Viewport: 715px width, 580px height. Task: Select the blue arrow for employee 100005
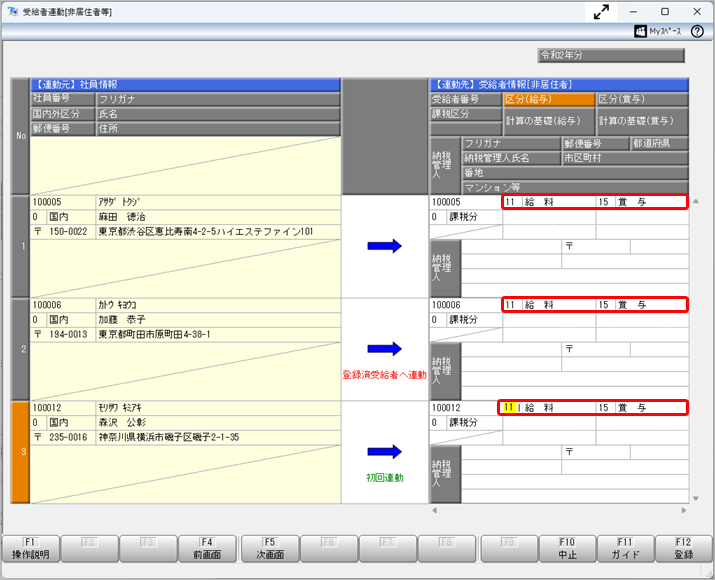pyautogui.click(x=384, y=246)
